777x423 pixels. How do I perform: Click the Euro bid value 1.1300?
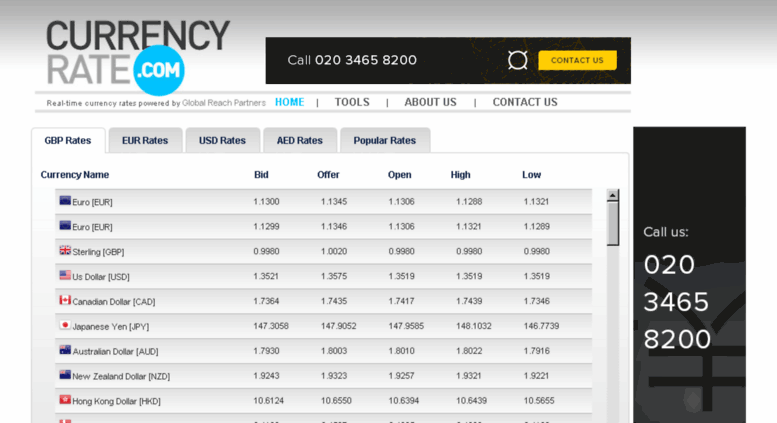tap(266, 202)
